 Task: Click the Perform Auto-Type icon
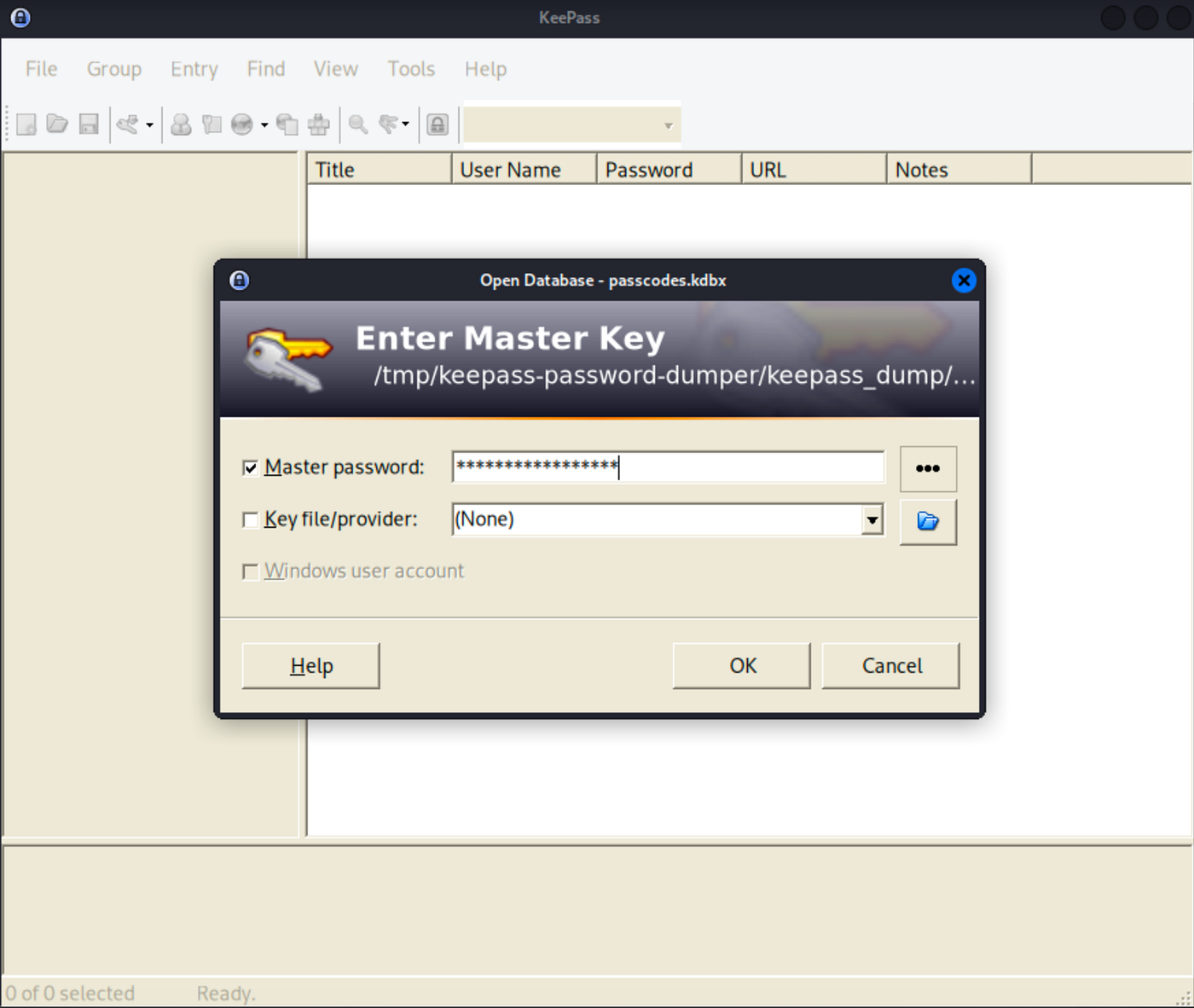tap(319, 125)
